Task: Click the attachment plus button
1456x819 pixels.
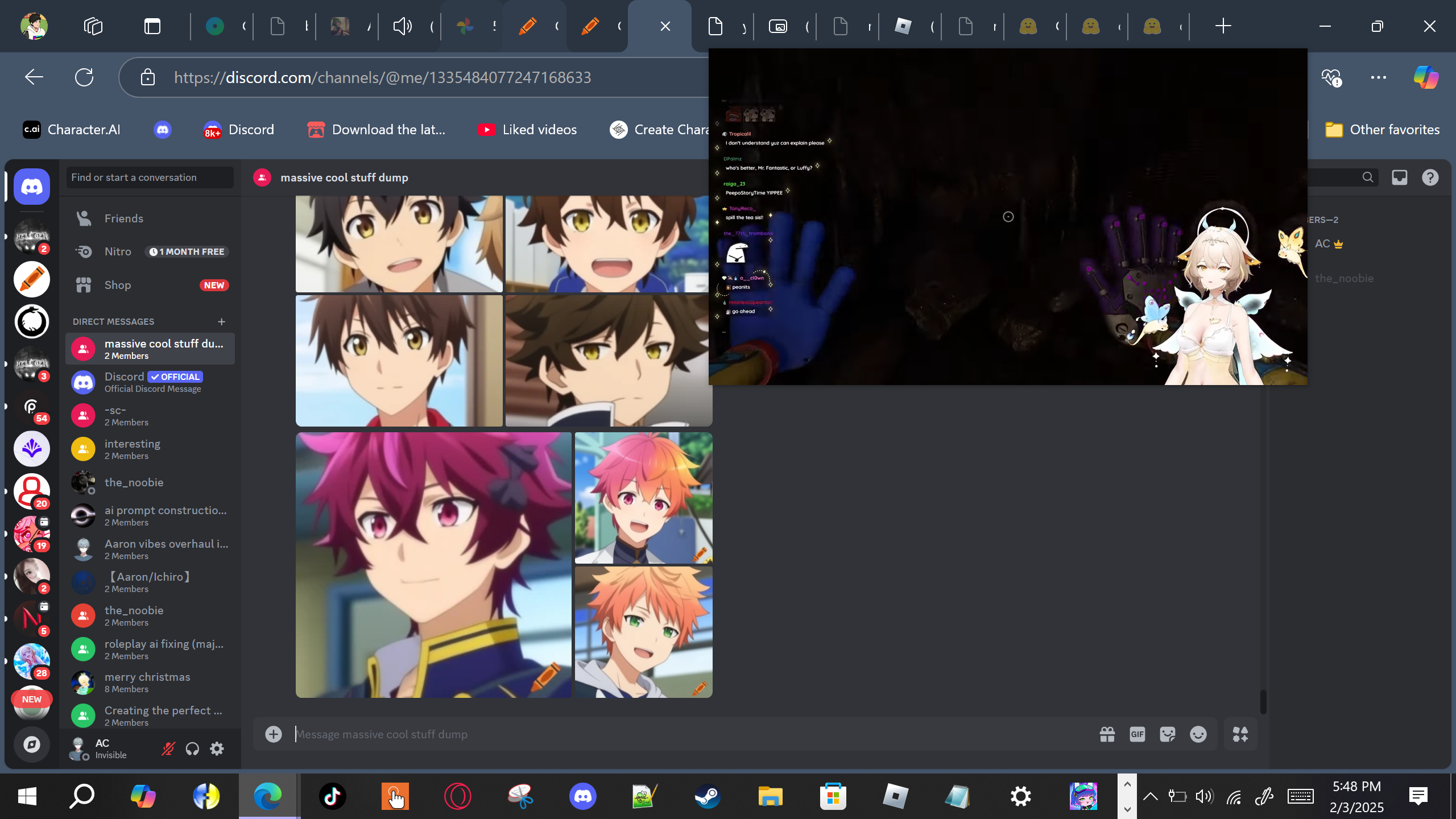Action: coord(274,734)
